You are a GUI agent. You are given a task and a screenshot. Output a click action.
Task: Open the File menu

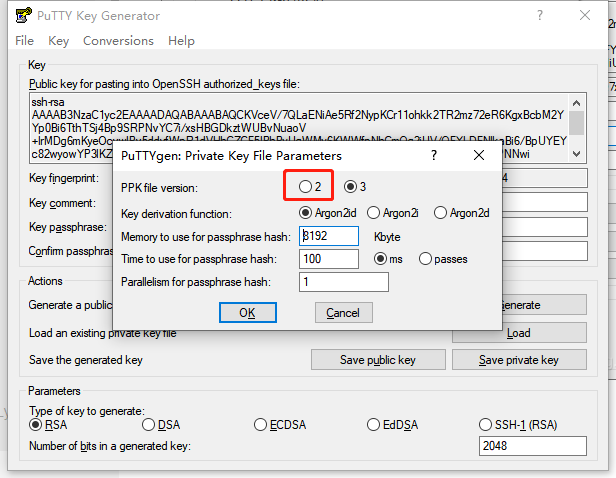pyautogui.click(x=24, y=40)
